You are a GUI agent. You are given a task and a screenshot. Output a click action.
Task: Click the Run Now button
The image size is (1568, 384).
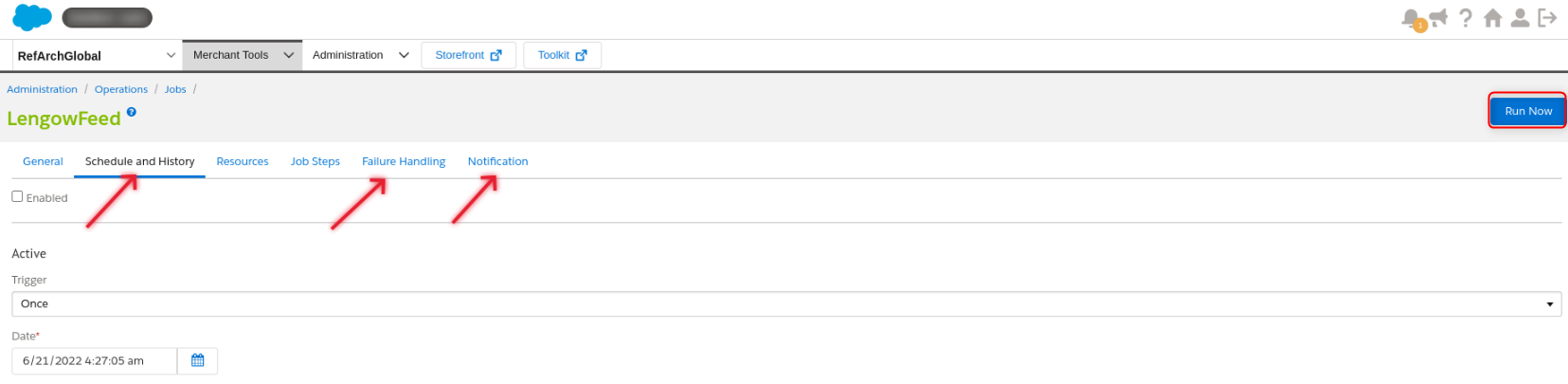1527,111
